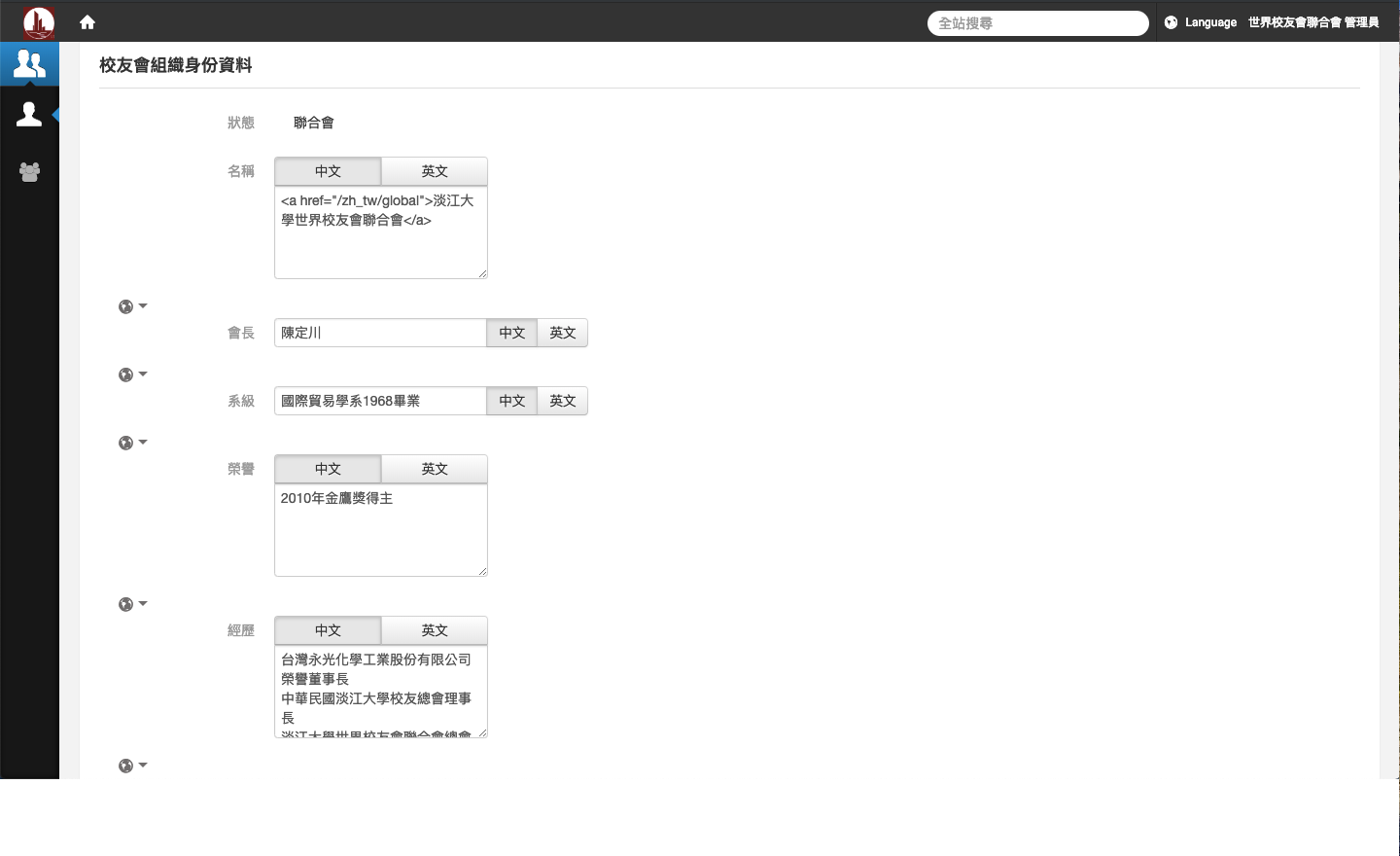Click the Language globe icon

[1171, 22]
